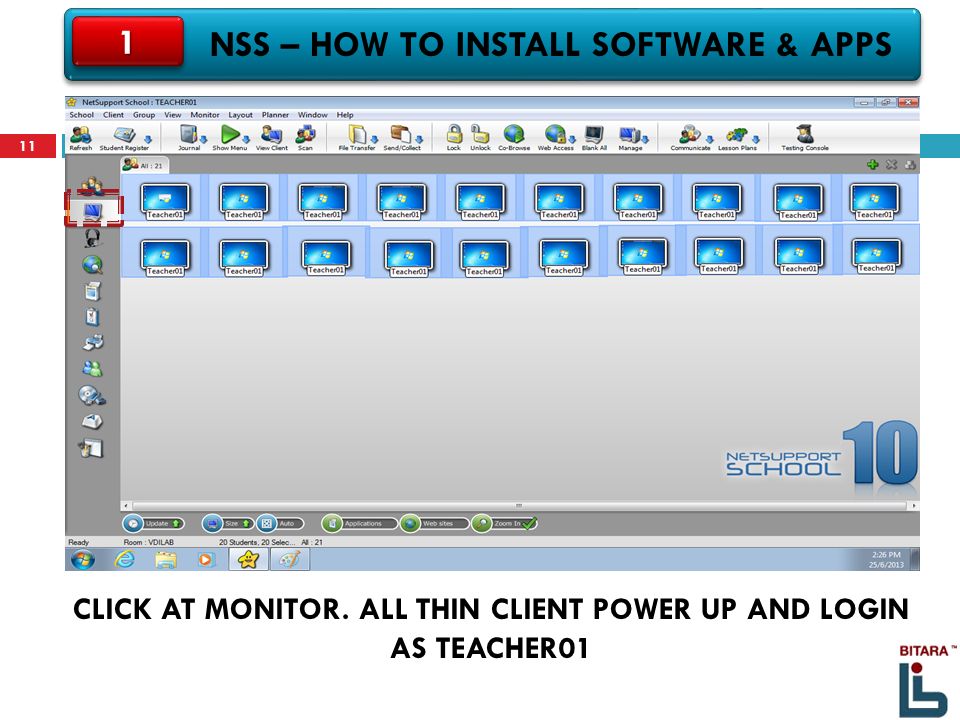Open the Monitor menu
Screen dimensions: 960x720
coord(204,114)
